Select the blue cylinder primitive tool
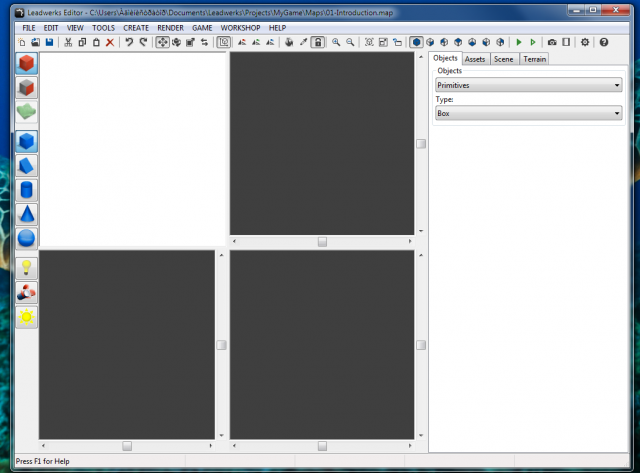The width and height of the screenshot is (640, 473). click(27, 190)
